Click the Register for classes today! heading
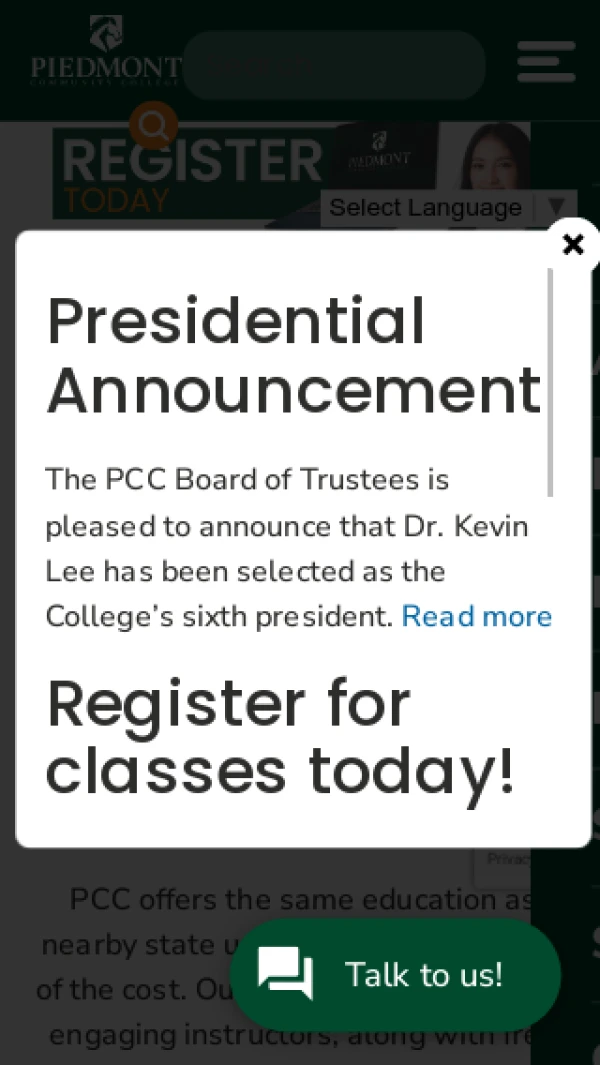Screen dimensions: 600x1065 (279, 738)
